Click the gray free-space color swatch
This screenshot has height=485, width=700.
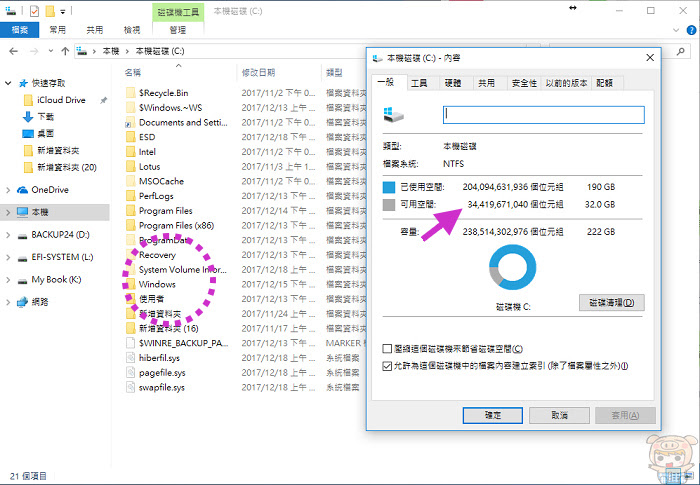389,205
